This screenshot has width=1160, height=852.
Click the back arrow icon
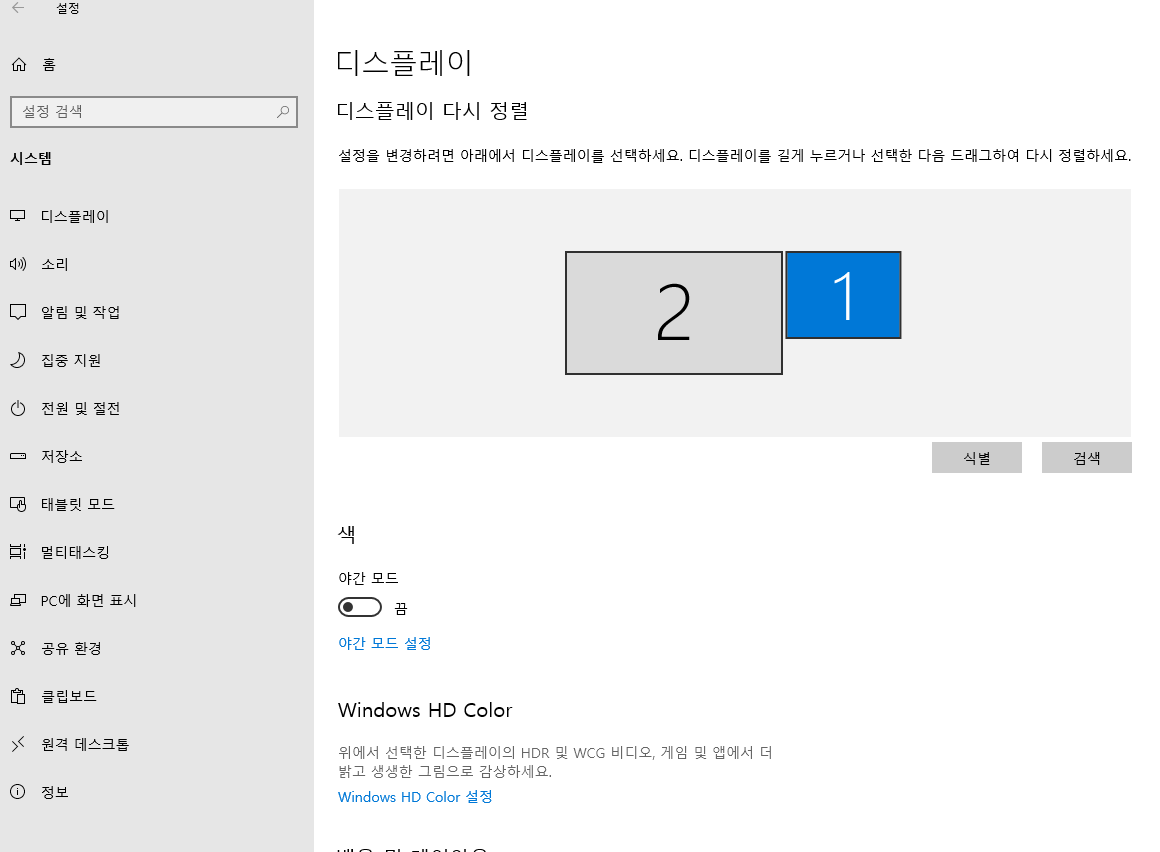pyautogui.click(x=18, y=7)
